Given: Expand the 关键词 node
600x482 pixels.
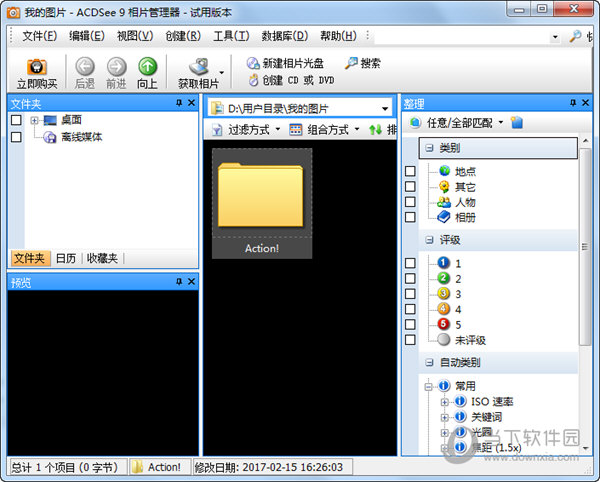Looking at the screenshot, I should coord(444,417).
